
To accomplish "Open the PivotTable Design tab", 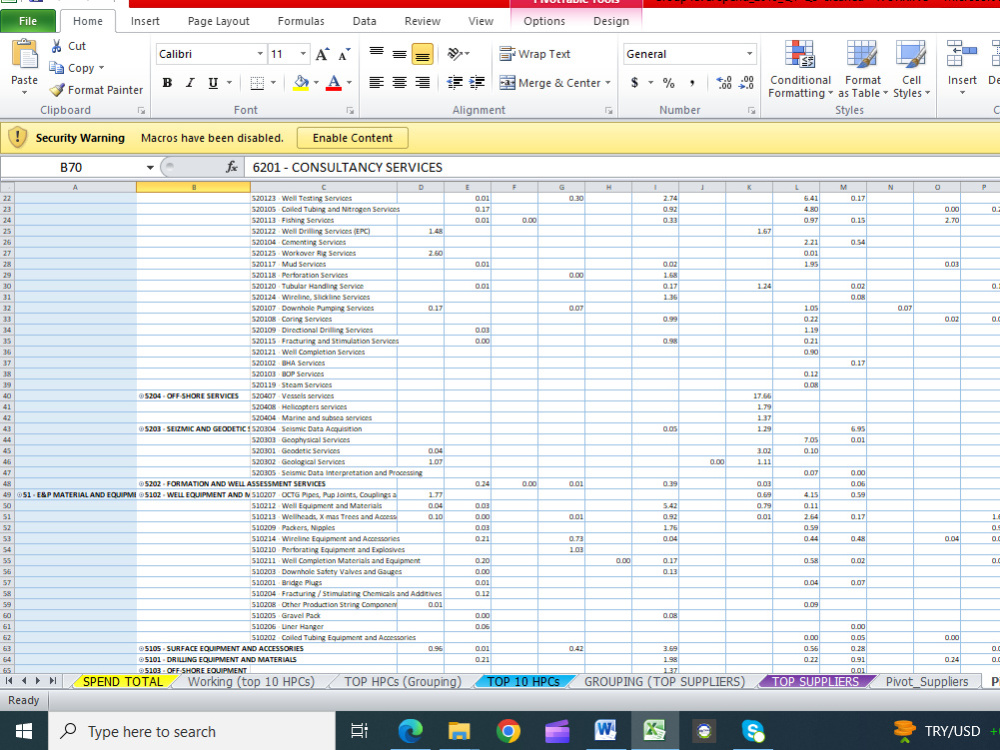I will [611, 21].
